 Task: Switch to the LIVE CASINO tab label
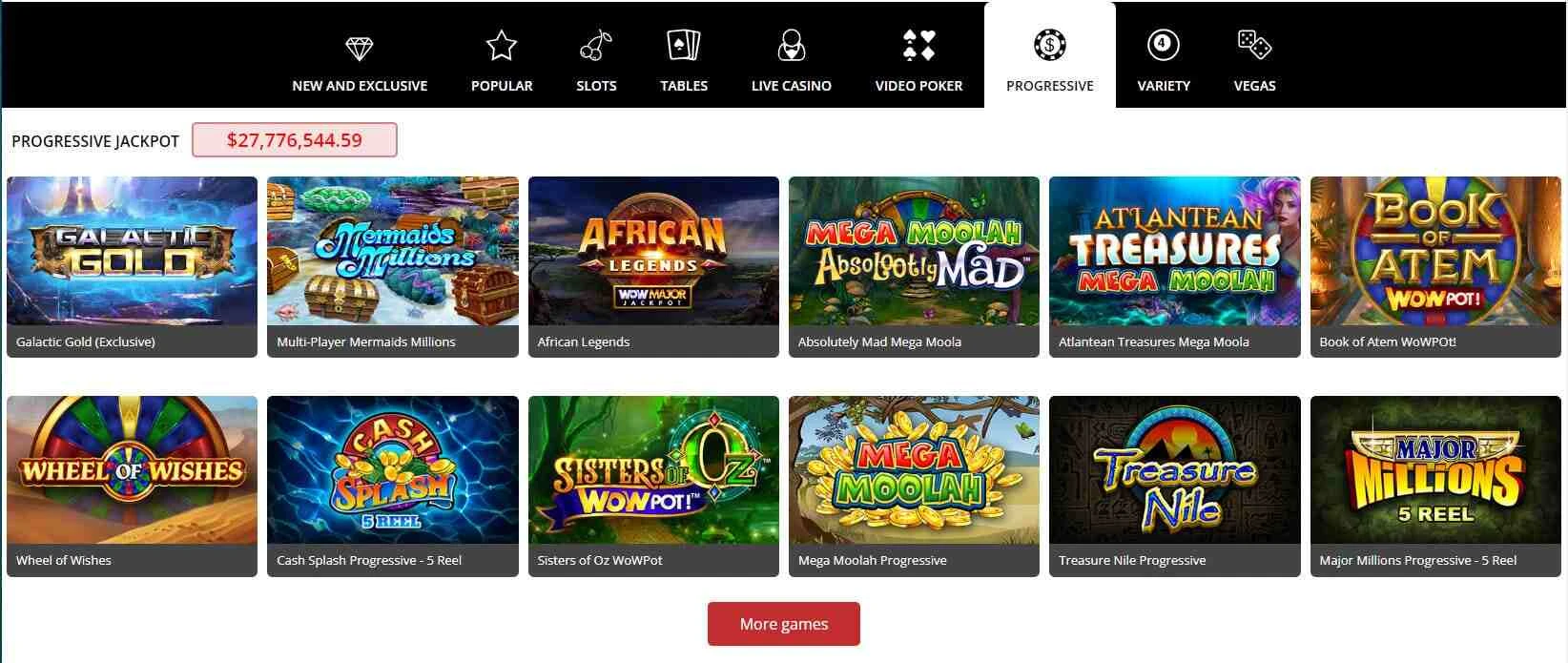coord(791,86)
